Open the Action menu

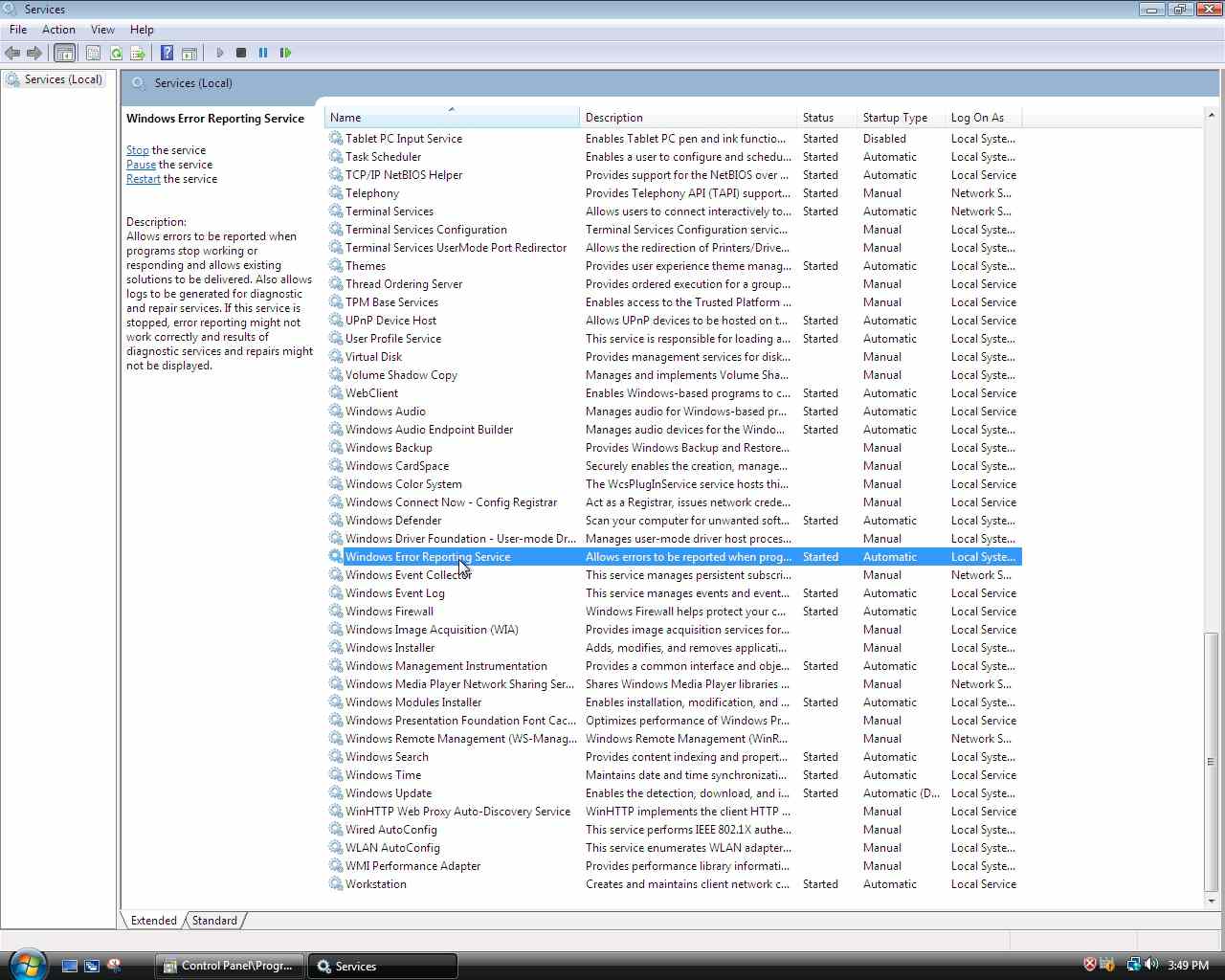(58, 30)
